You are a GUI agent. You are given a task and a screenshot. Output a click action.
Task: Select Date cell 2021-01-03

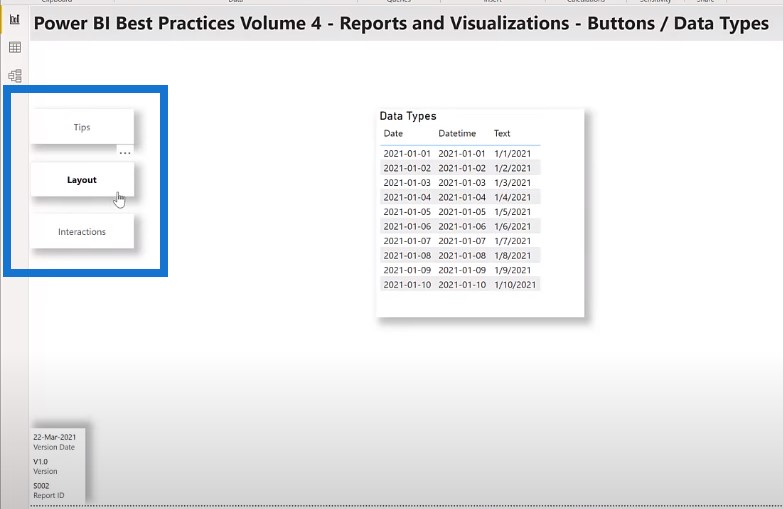pos(407,182)
